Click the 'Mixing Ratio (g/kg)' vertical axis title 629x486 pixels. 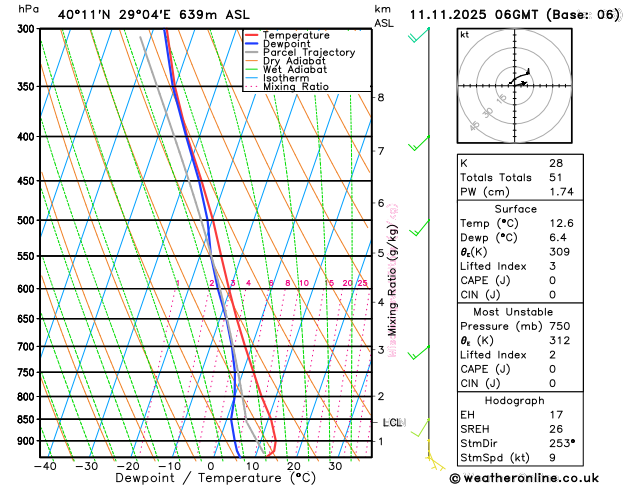pos(392,280)
